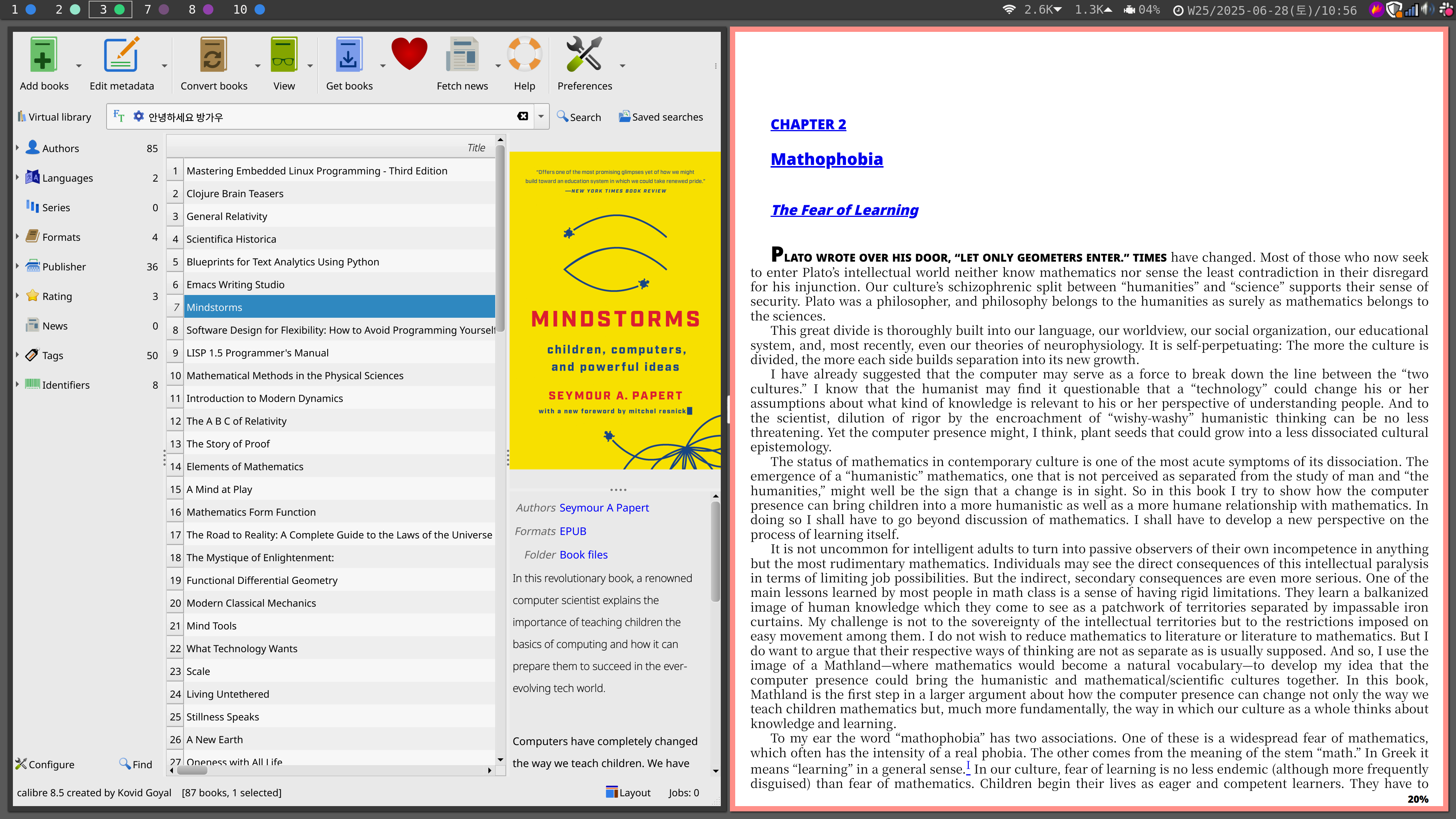This screenshot has height=819, width=1456.
Task: Open Get books dropdown arrow
Action: point(383,66)
